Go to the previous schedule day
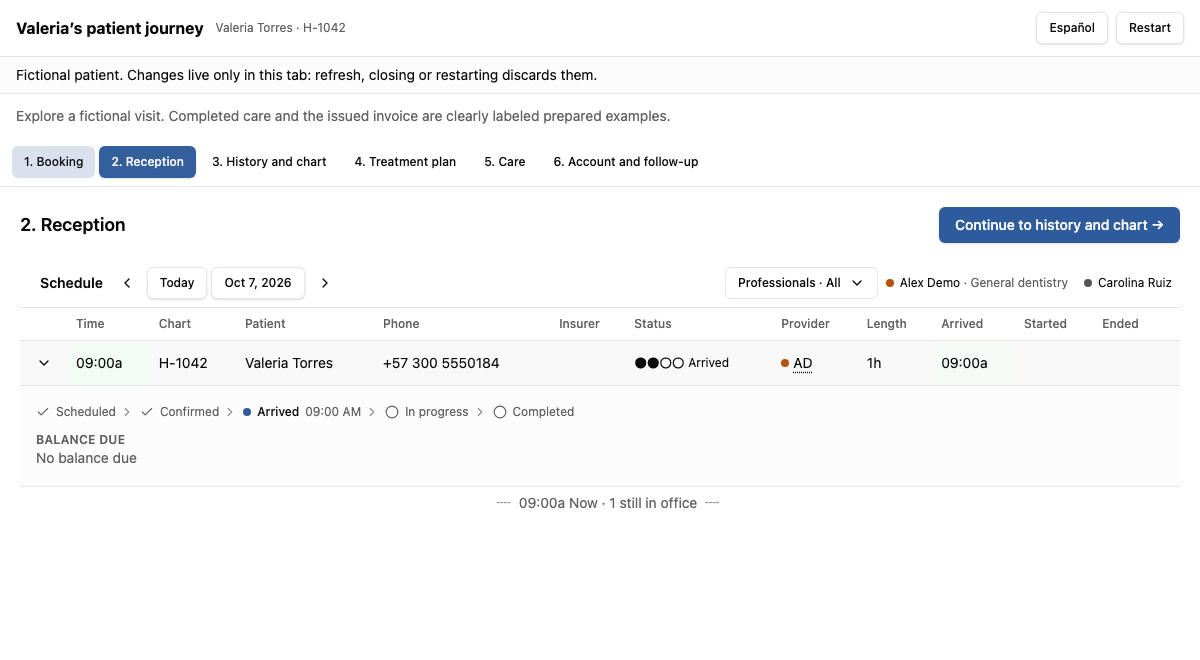Image resolution: width=1200 pixels, height=660 pixels. pyautogui.click(x=127, y=283)
